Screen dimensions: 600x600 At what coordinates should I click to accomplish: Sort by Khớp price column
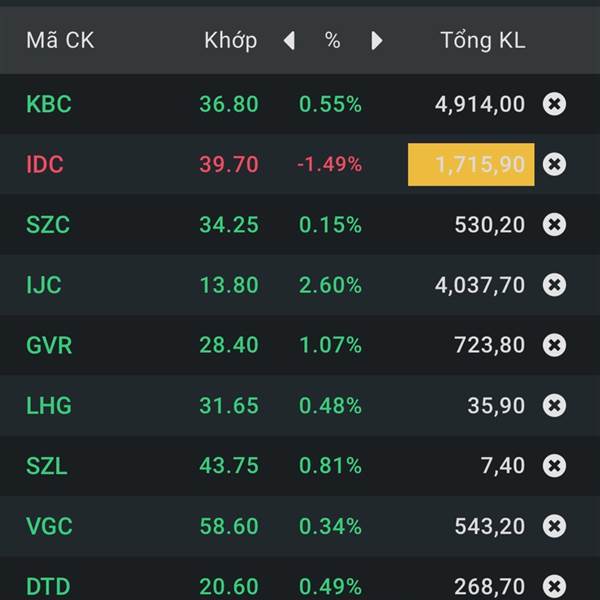point(230,41)
